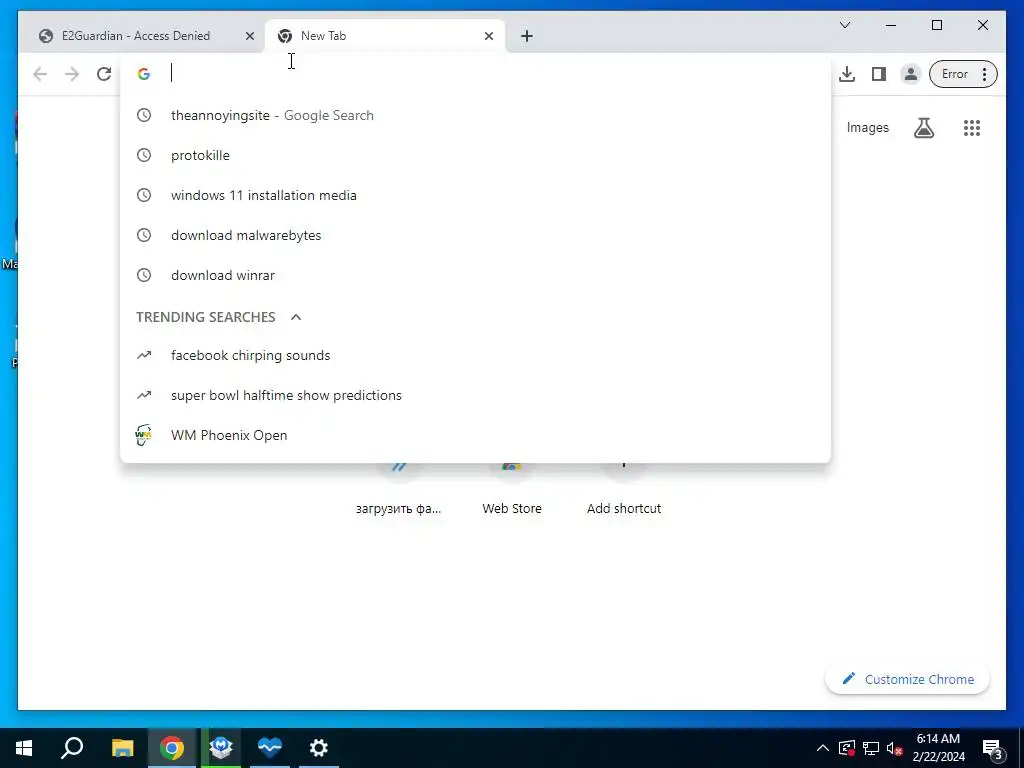Screen dimensions: 1024x768
Task: Toggle the side panel icon
Action: (x=879, y=74)
